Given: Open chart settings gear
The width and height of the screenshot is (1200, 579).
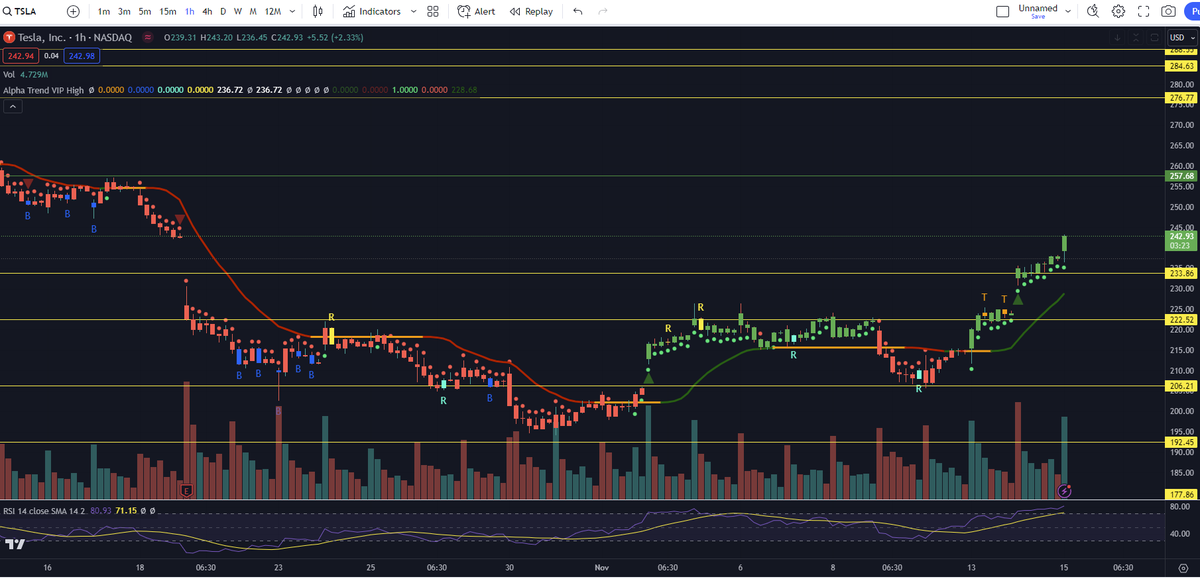Looking at the screenshot, I should 1118,12.
